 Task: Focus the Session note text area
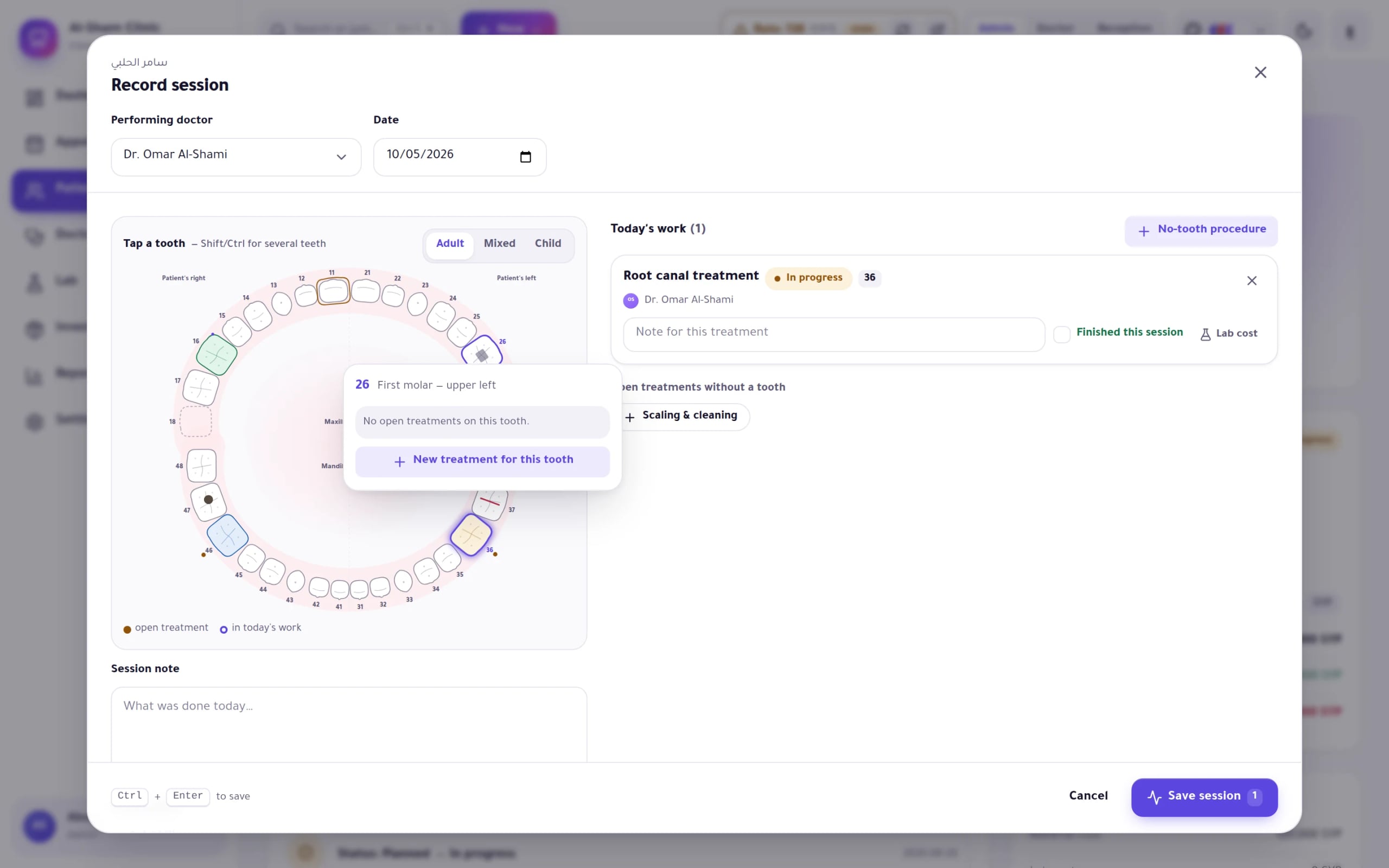[348, 724]
